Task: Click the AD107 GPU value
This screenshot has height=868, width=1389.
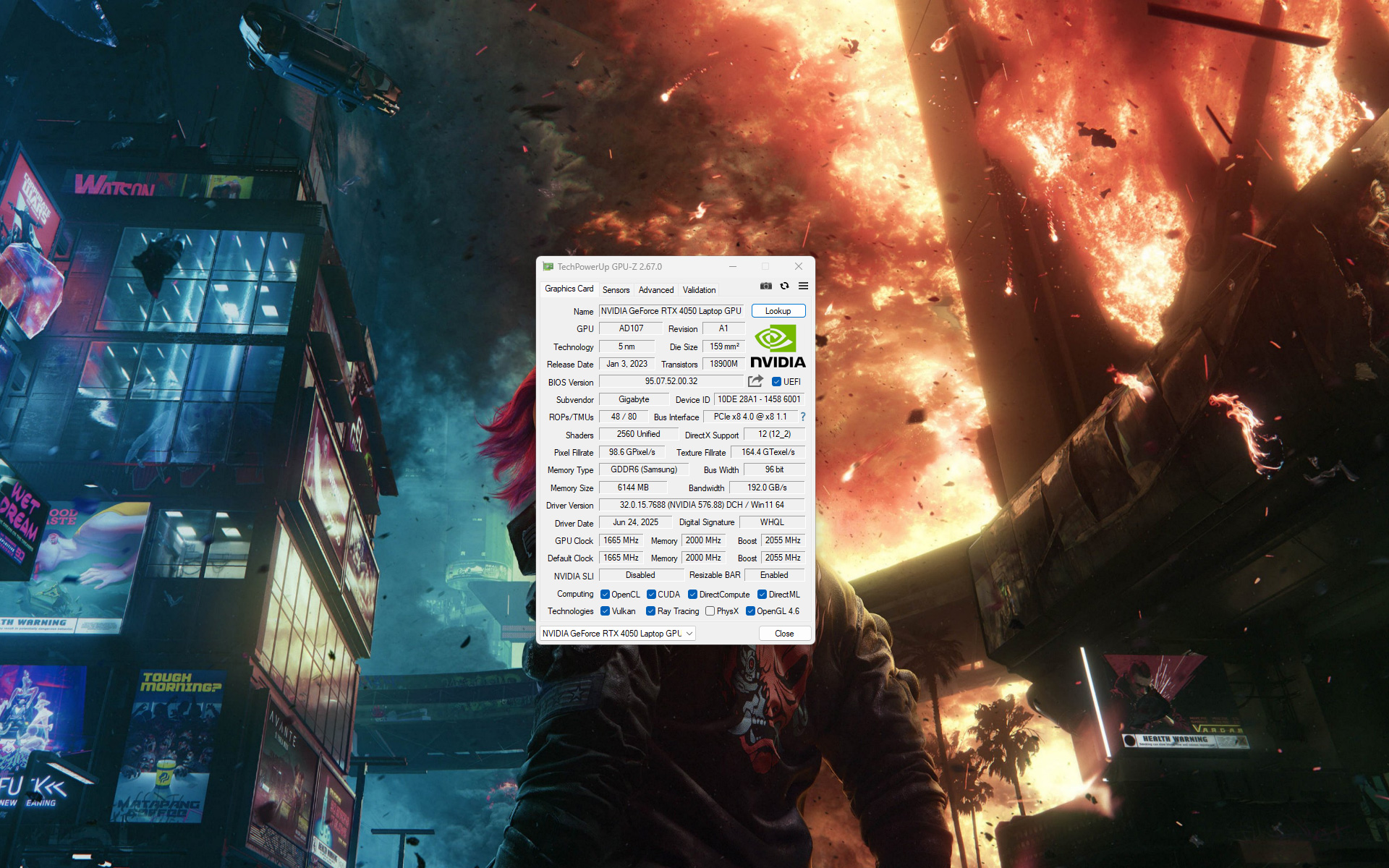Action: point(631,328)
